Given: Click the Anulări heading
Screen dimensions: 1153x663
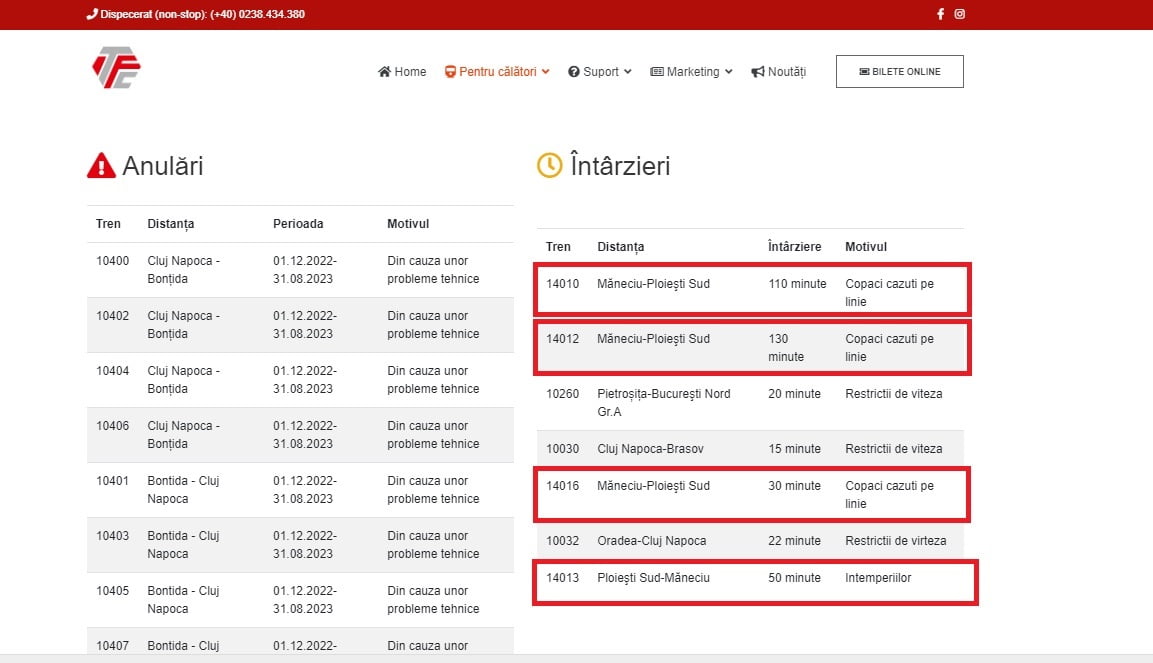Looking at the screenshot, I should tap(163, 165).
